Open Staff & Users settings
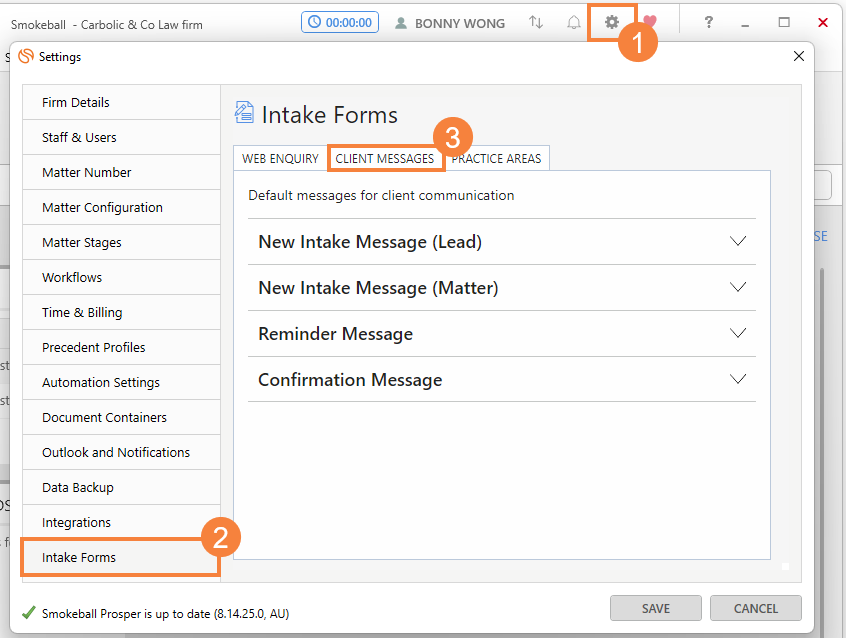This screenshot has width=846, height=638. [121, 138]
